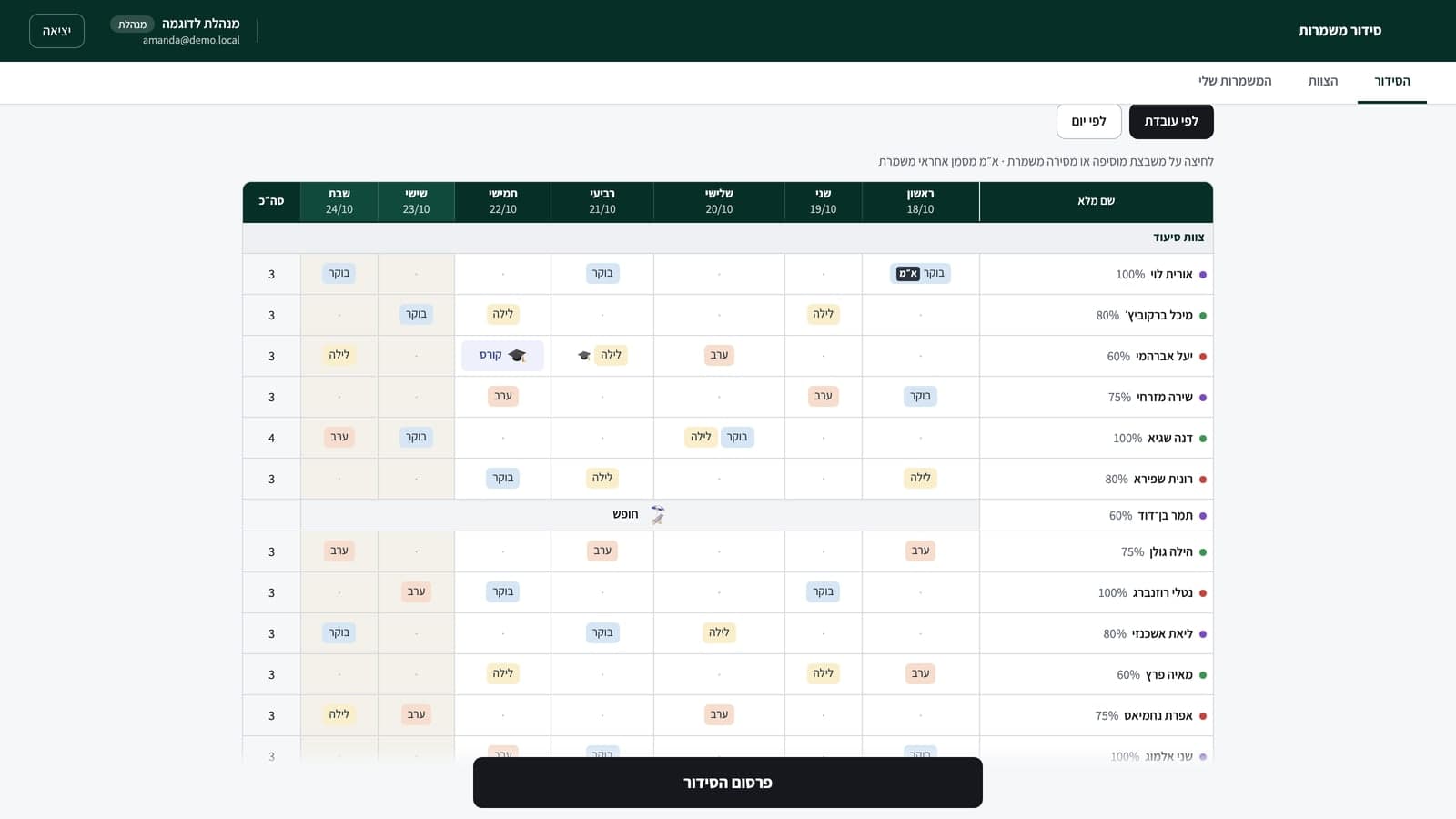Image resolution: width=1456 pixels, height=819 pixels.
Task: Click שירה מזרחי's Sunday בוקר shift
Action: click(x=920, y=396)
